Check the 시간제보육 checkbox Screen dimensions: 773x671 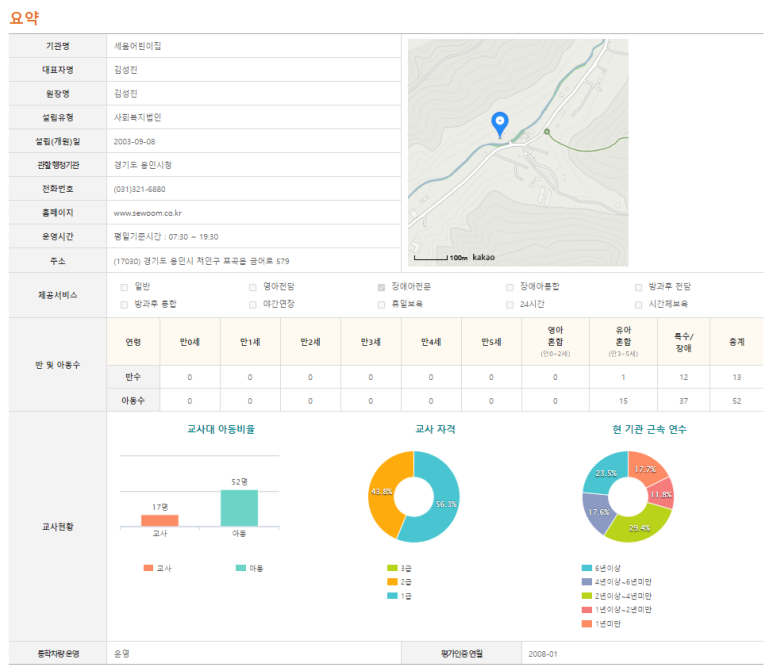click(638, 305)
